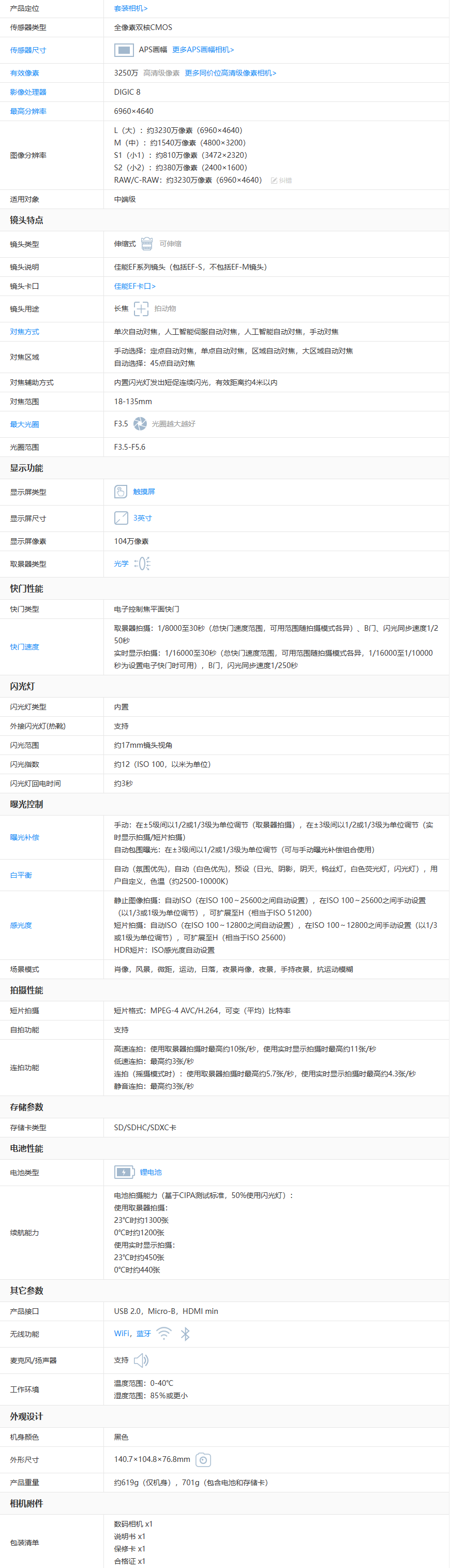Open the 传感器尺寸 parameter label link

[28, 51]
